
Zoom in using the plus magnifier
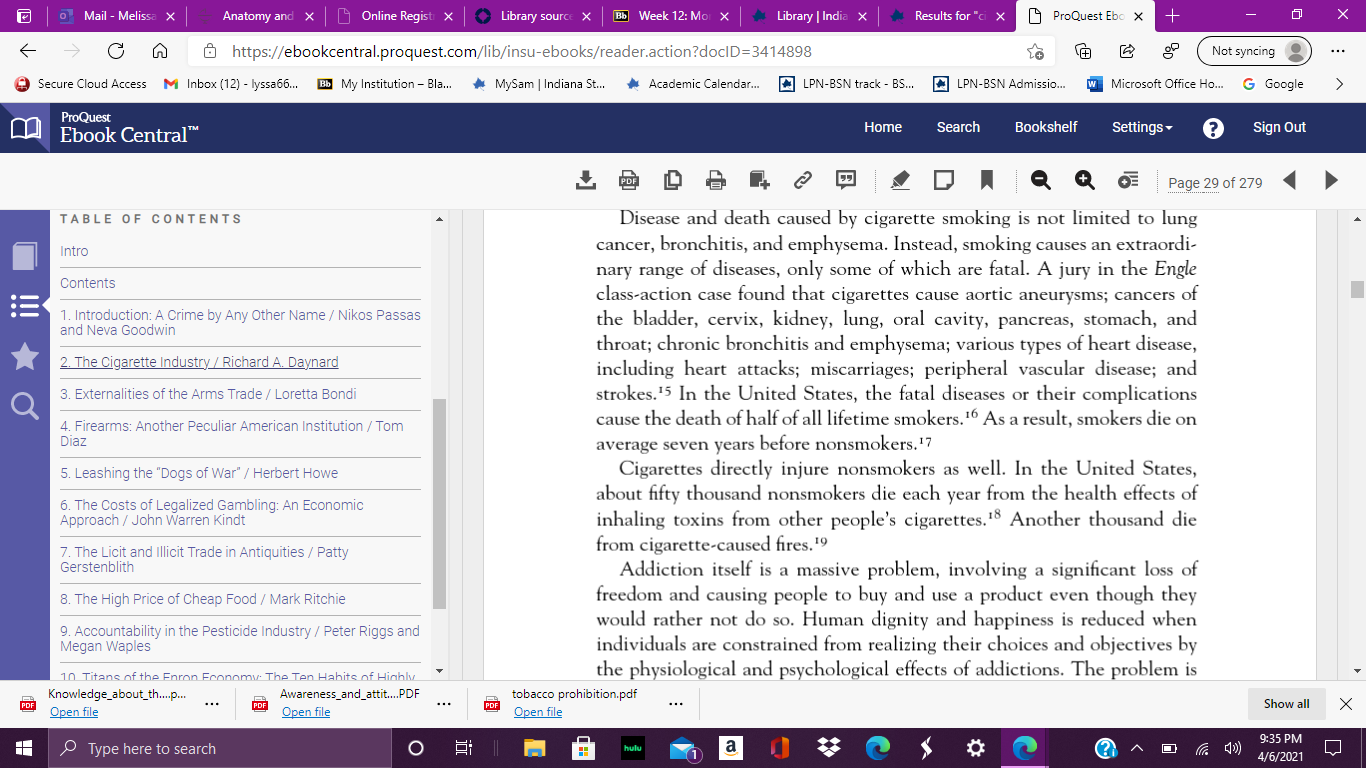[1085, 180]
